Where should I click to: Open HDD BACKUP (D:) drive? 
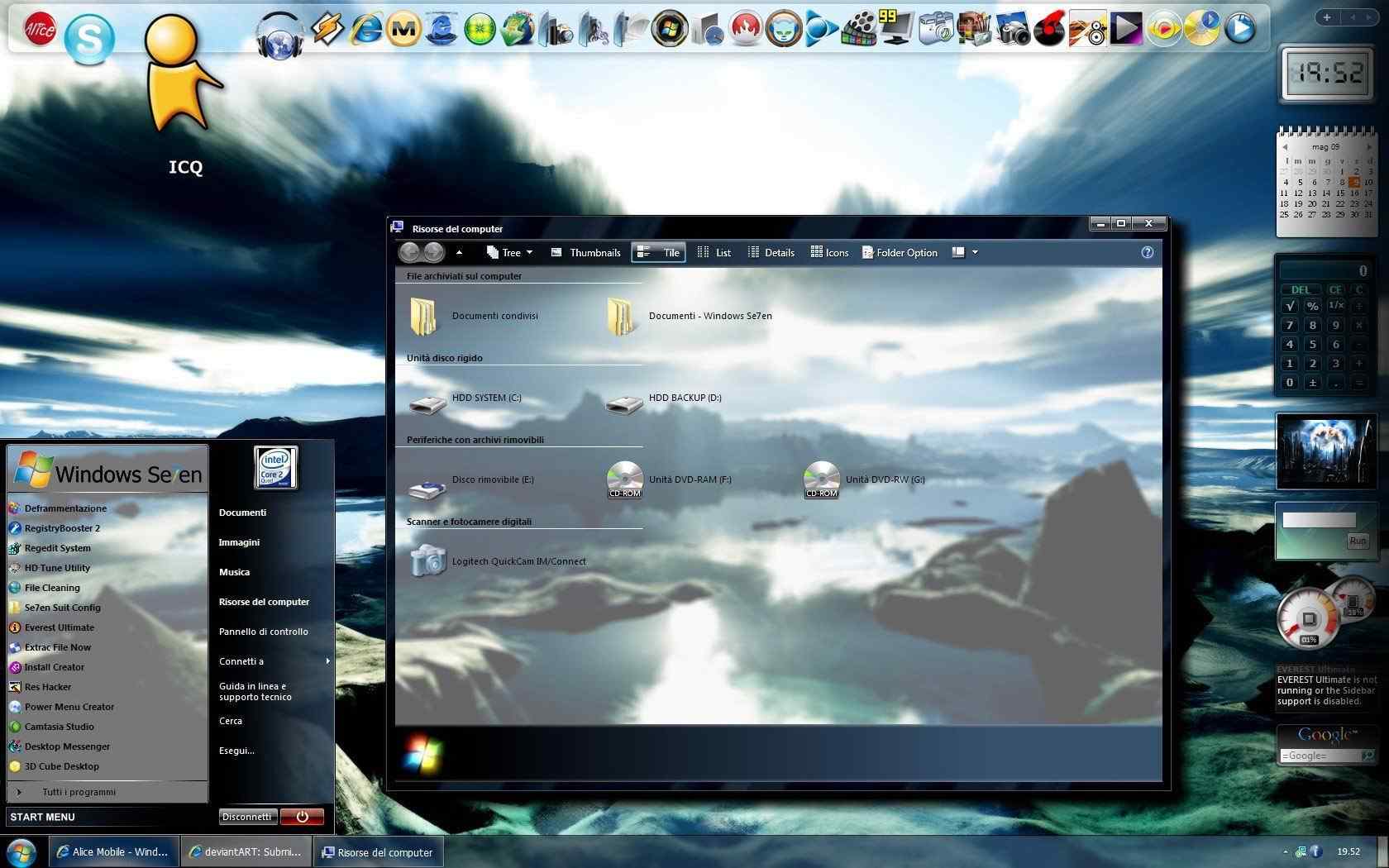point(664,402)
